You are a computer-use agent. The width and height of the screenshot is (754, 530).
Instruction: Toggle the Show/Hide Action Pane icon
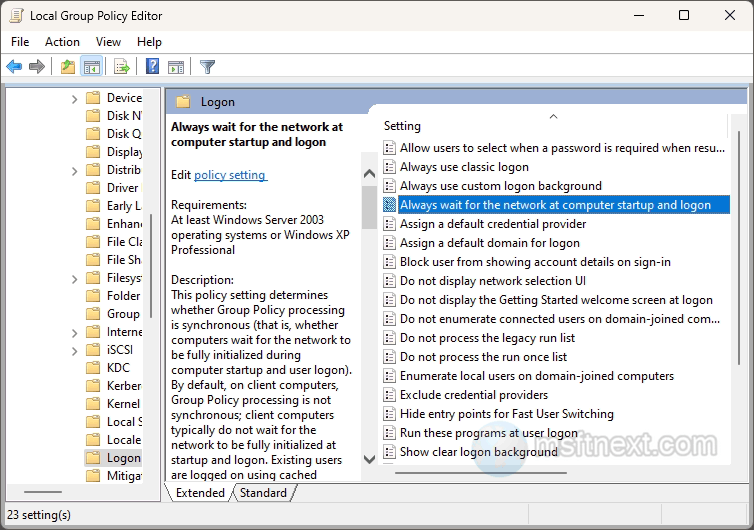pyautogui.click(x=176, y=67)
